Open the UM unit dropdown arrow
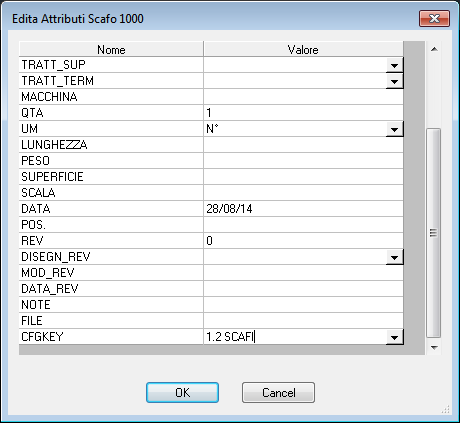The height and width of the screenshot is (423, 460). 394,129
